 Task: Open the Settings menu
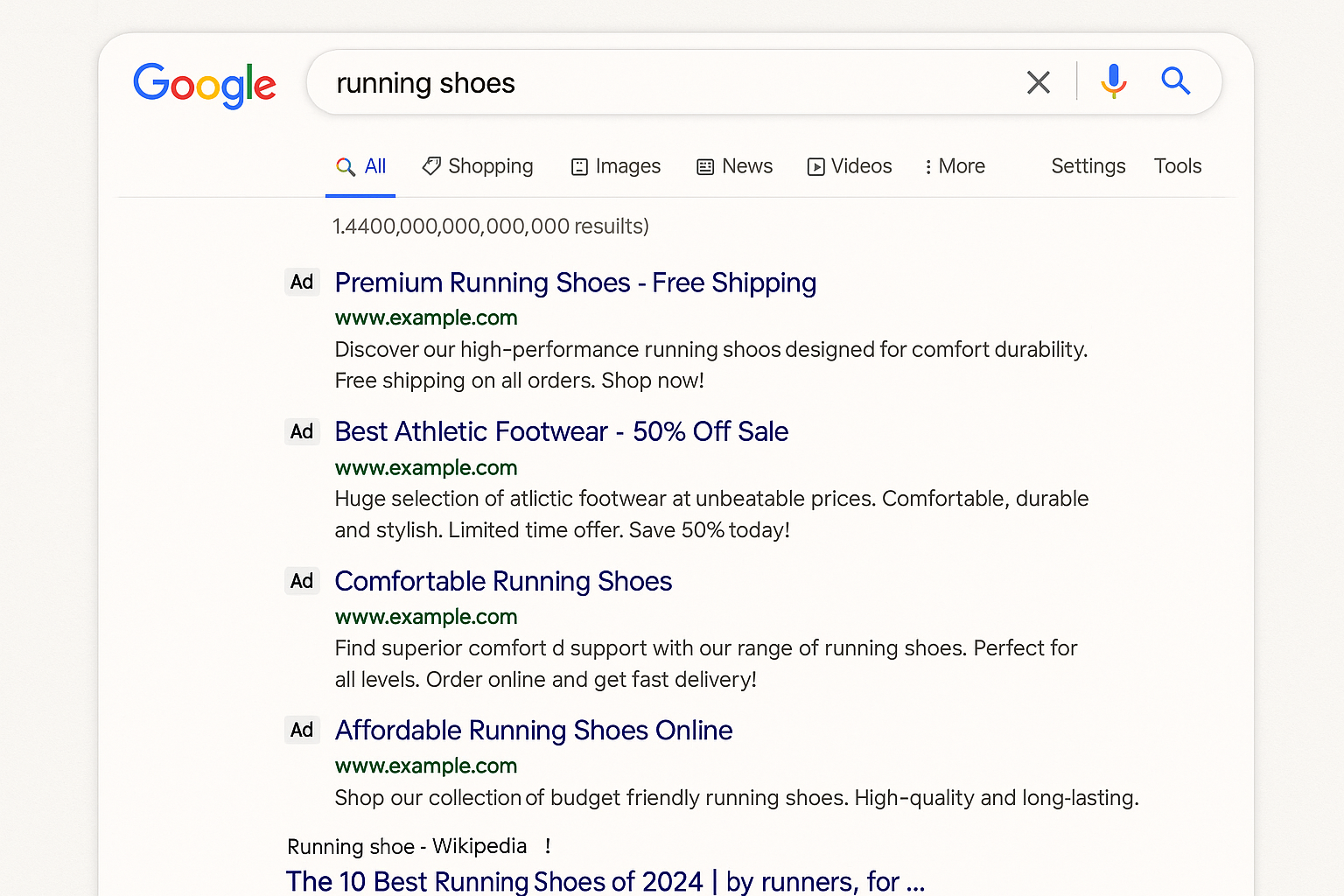pos(1088,166)
